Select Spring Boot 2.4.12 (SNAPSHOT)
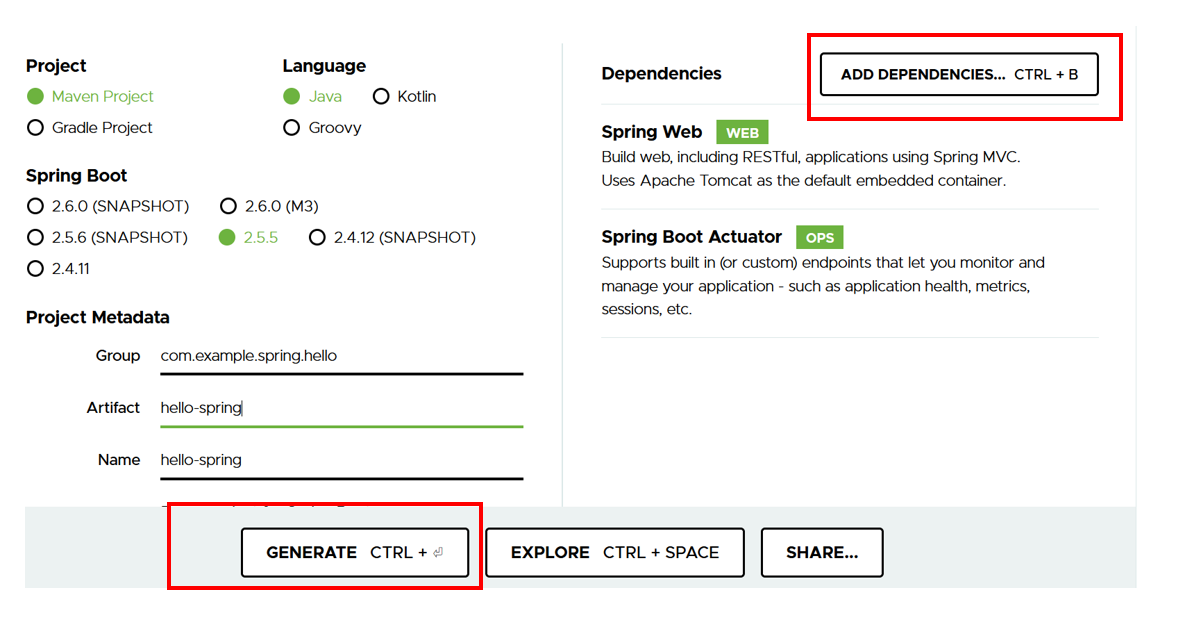This screenshot has height=626, width=1177. pyautogui.click(x=318, y=237)
